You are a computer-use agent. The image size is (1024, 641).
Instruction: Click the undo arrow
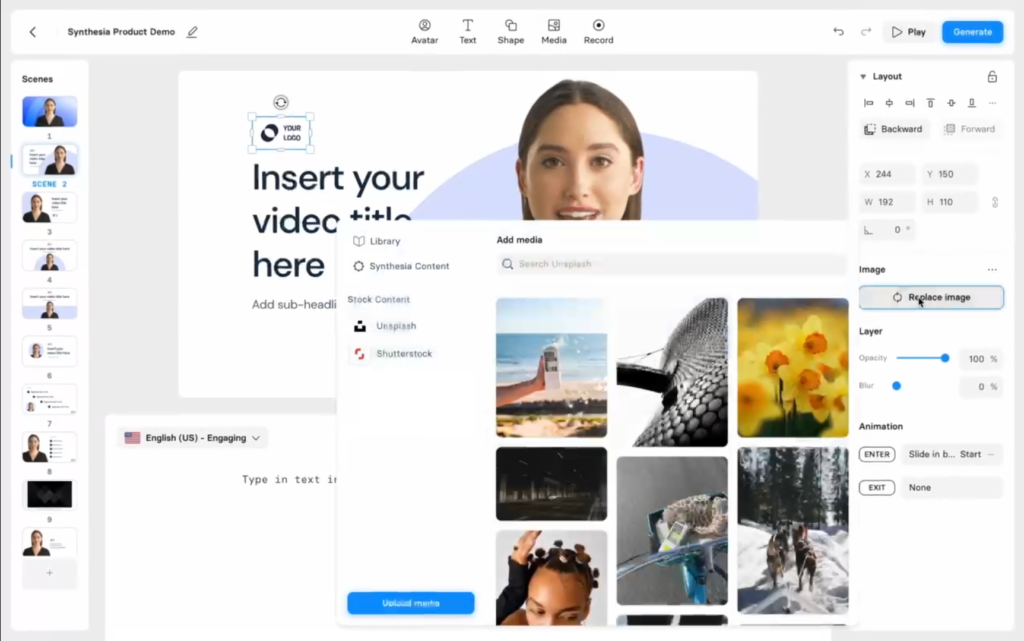[x=839, y=31]
